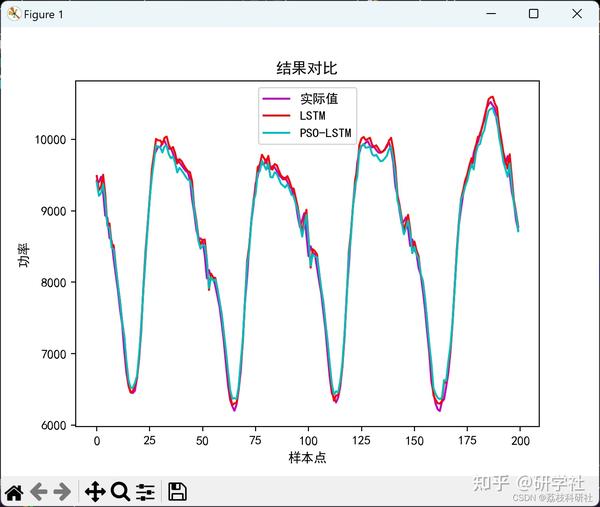
Task: Click the PSO-LSTM legend text
Action: click(x=326, y=133)
